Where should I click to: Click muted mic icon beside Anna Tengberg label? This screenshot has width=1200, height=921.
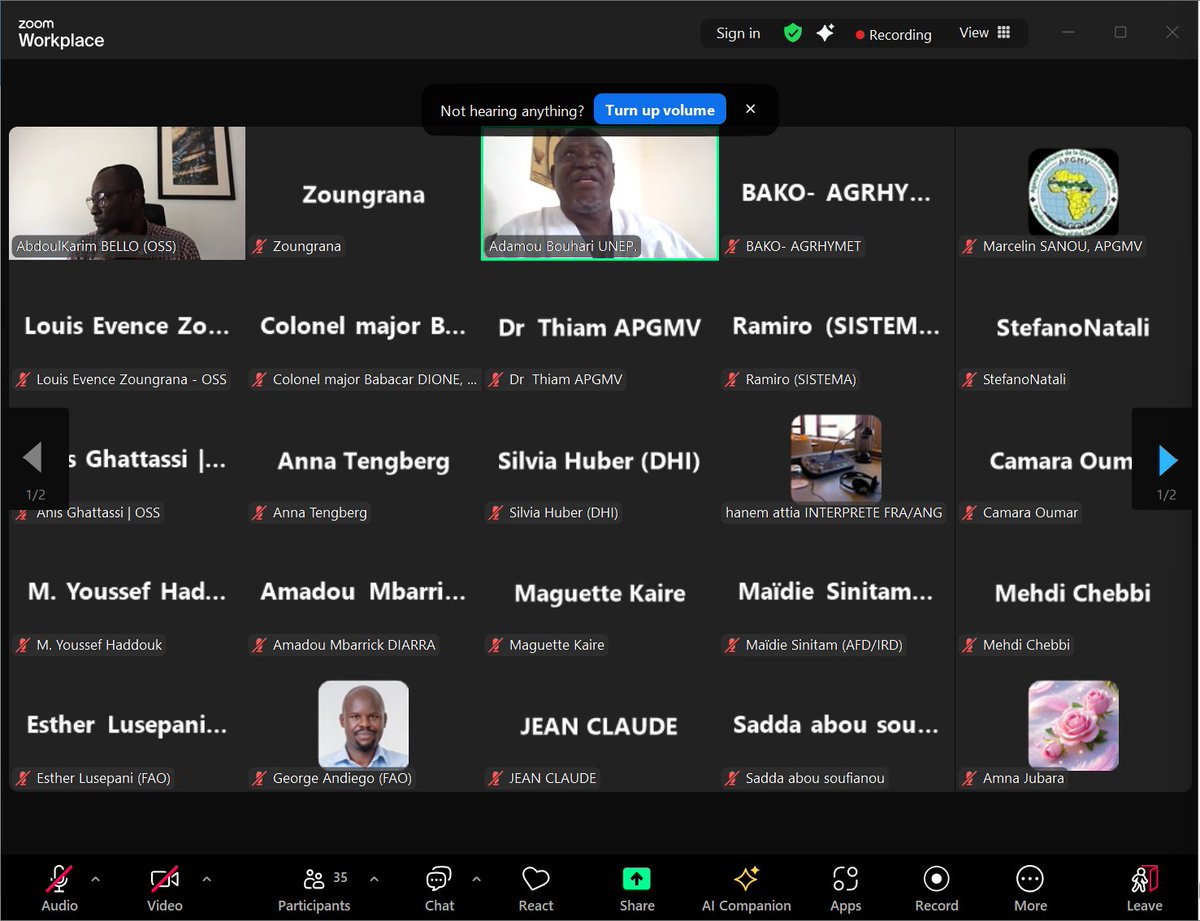click(x=260, y=512)
